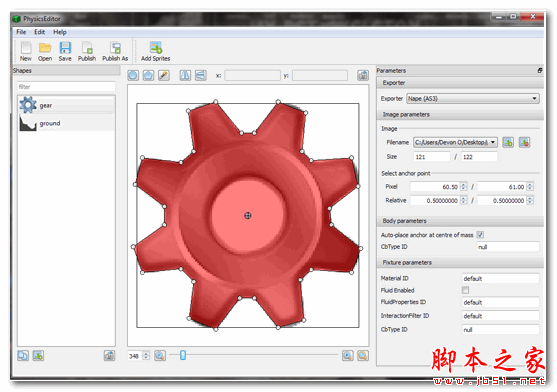The image size is (557, 392).
Task: Click the Shapes panel title
Action: click(x=22, y=70)
